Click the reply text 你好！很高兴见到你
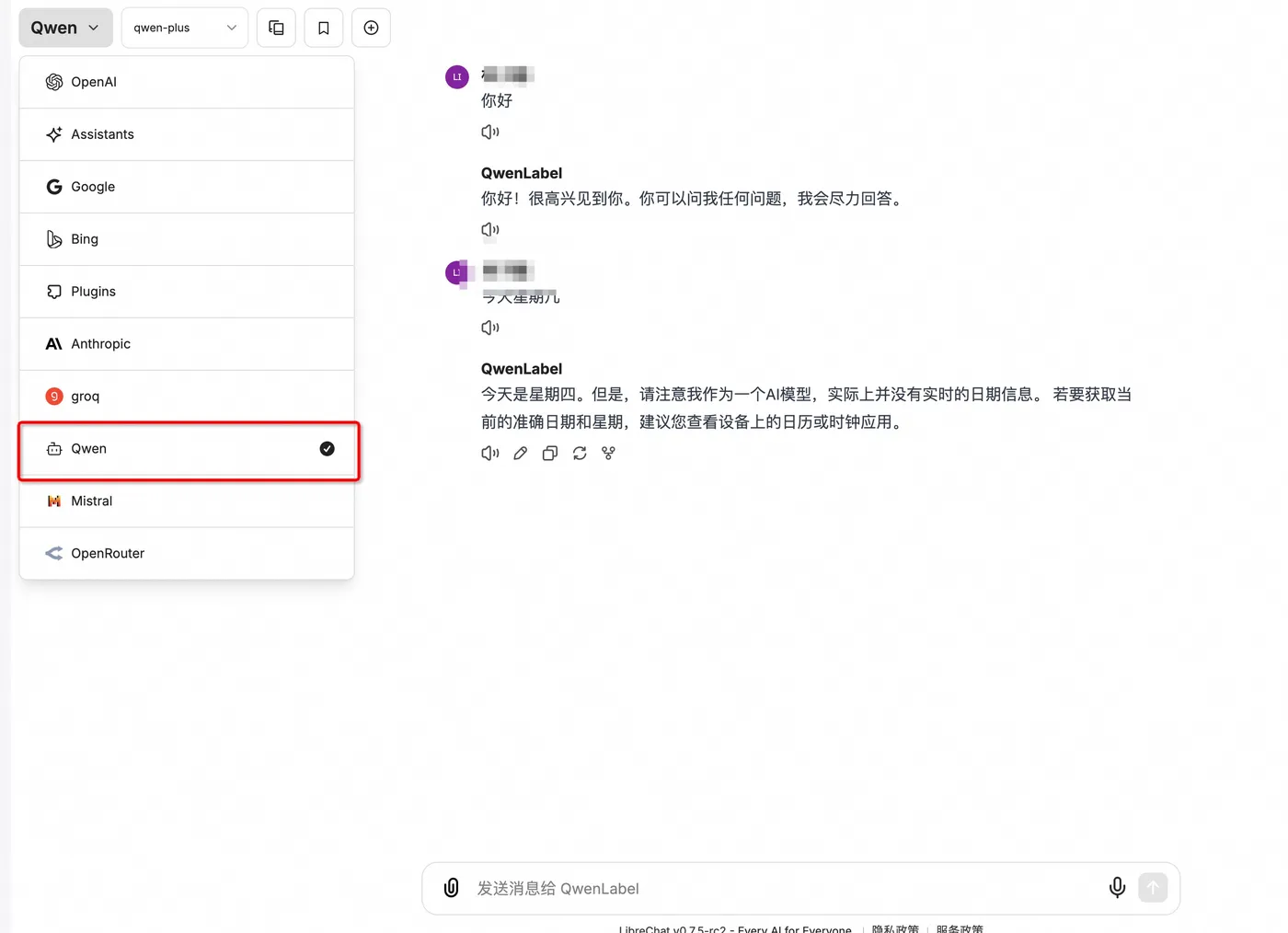This screenshot has width=1288, height=933. pyautogui.click(x=693, y=199)
